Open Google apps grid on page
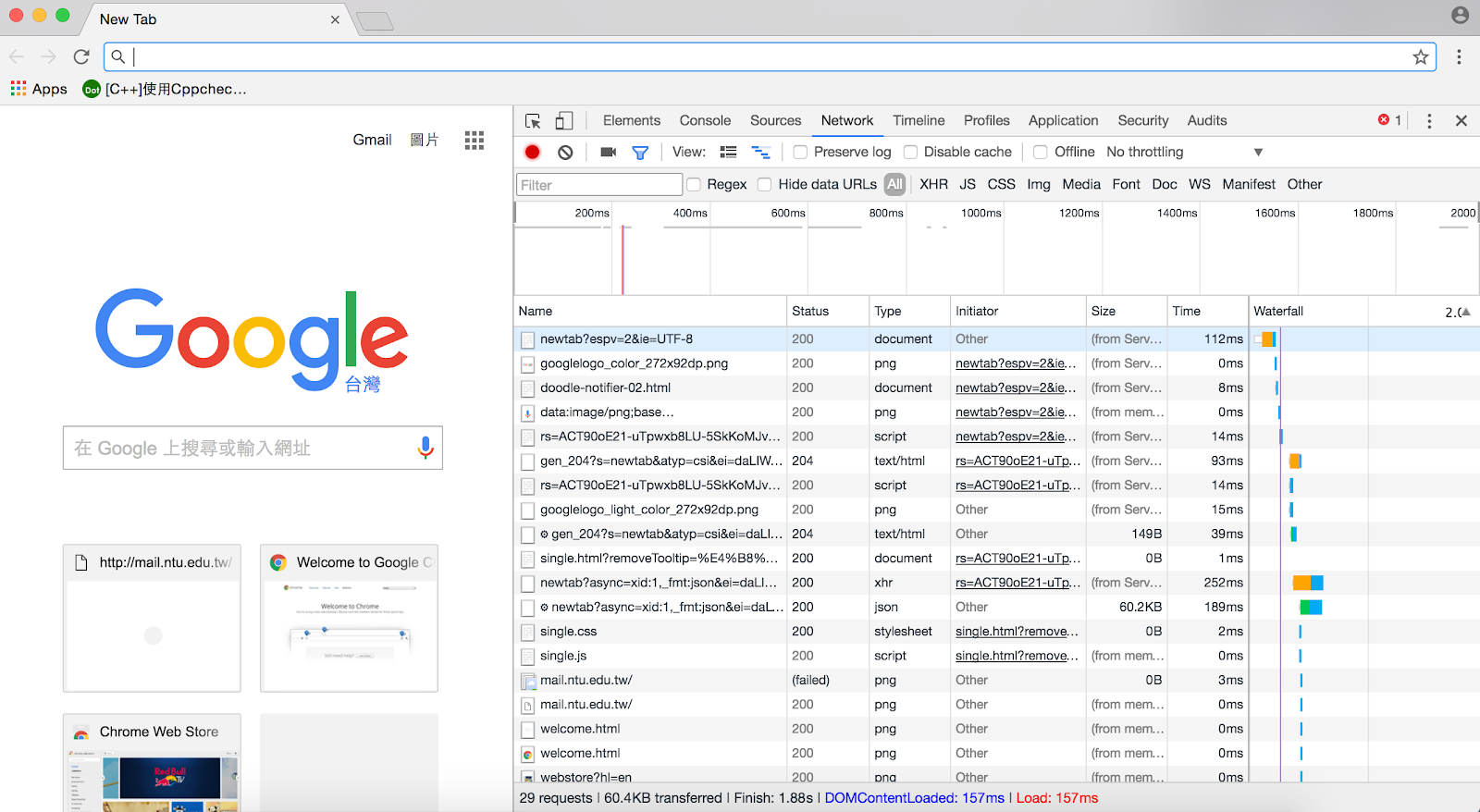The image size is (1480, 812). coord(475,140)
